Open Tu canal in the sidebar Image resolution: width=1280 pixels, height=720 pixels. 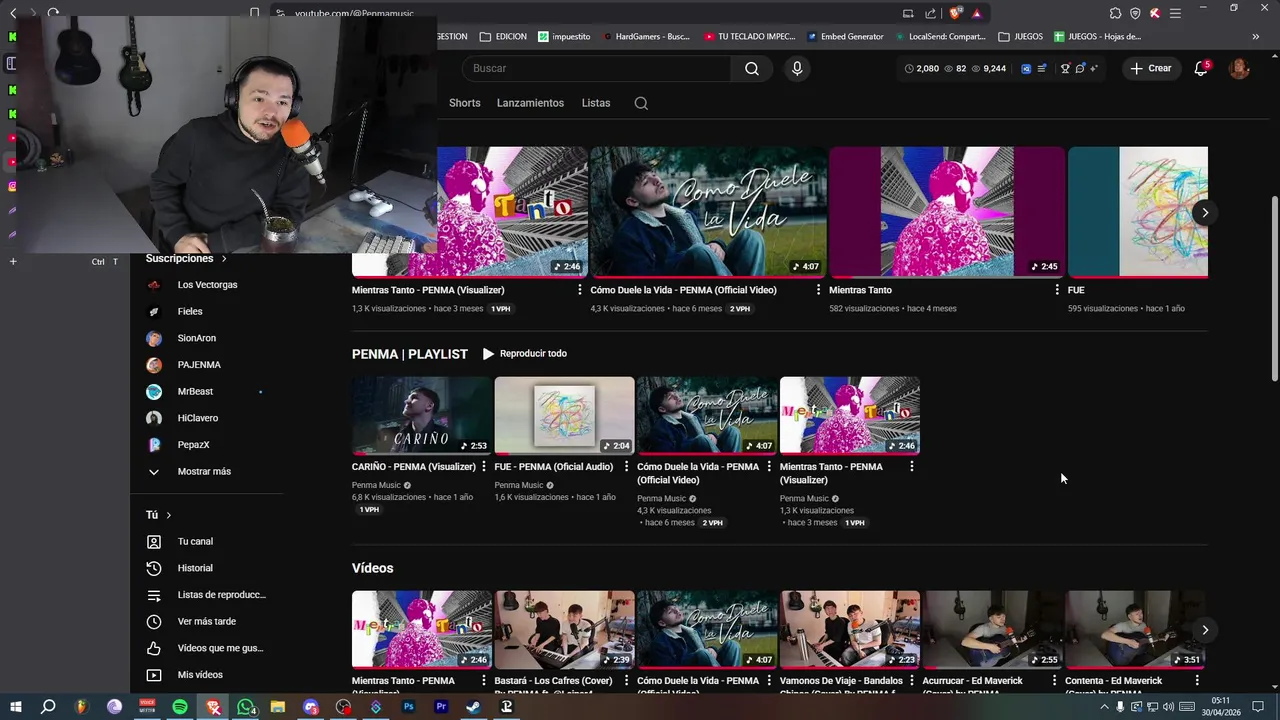pos(195,542)
